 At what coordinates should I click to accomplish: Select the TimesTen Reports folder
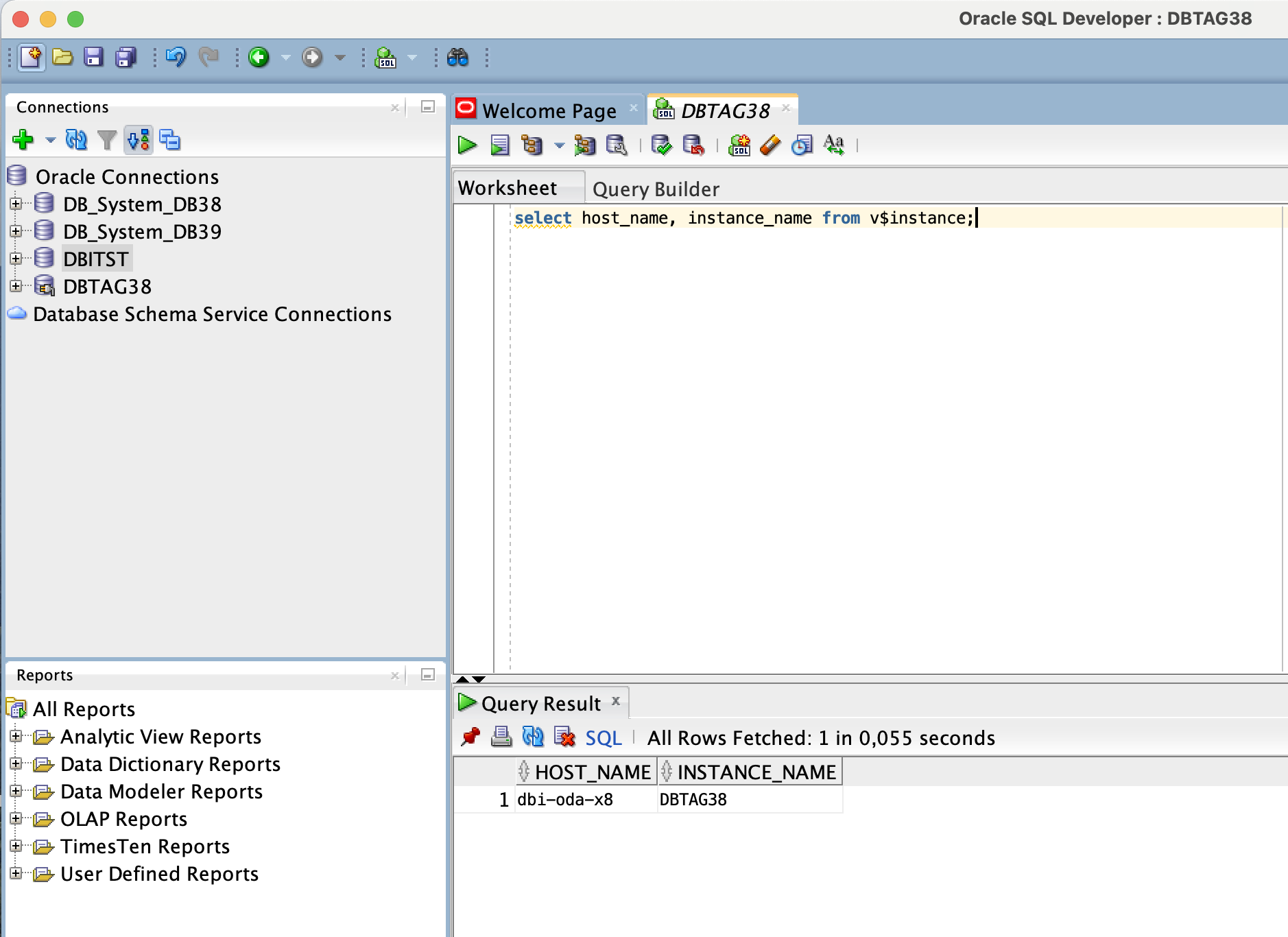click(x=145, y=846)
